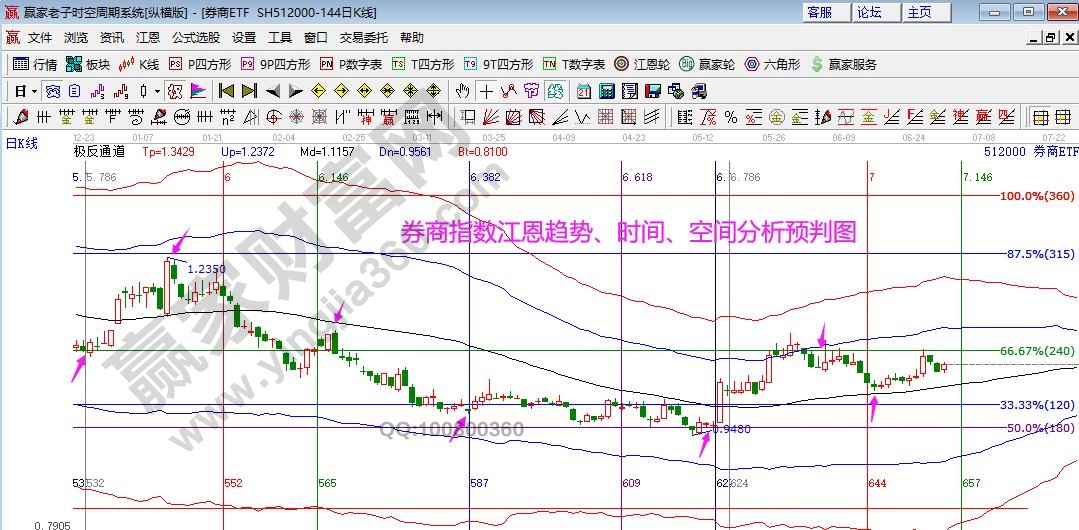The image size is (1079, 530).
Task: Select the pink flag chart icon
Action: [197, 91]
